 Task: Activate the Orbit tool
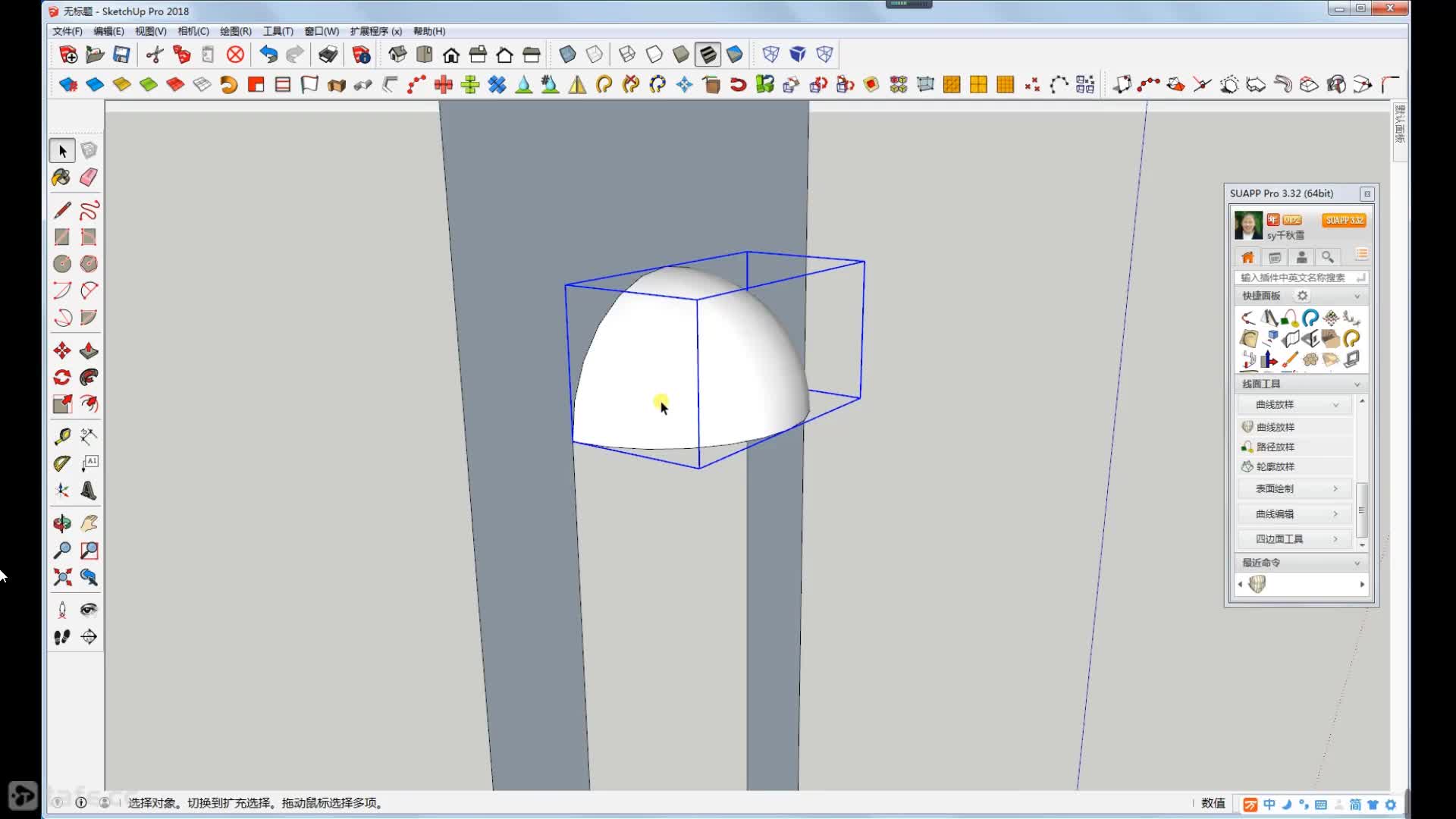tap(62, 523)
